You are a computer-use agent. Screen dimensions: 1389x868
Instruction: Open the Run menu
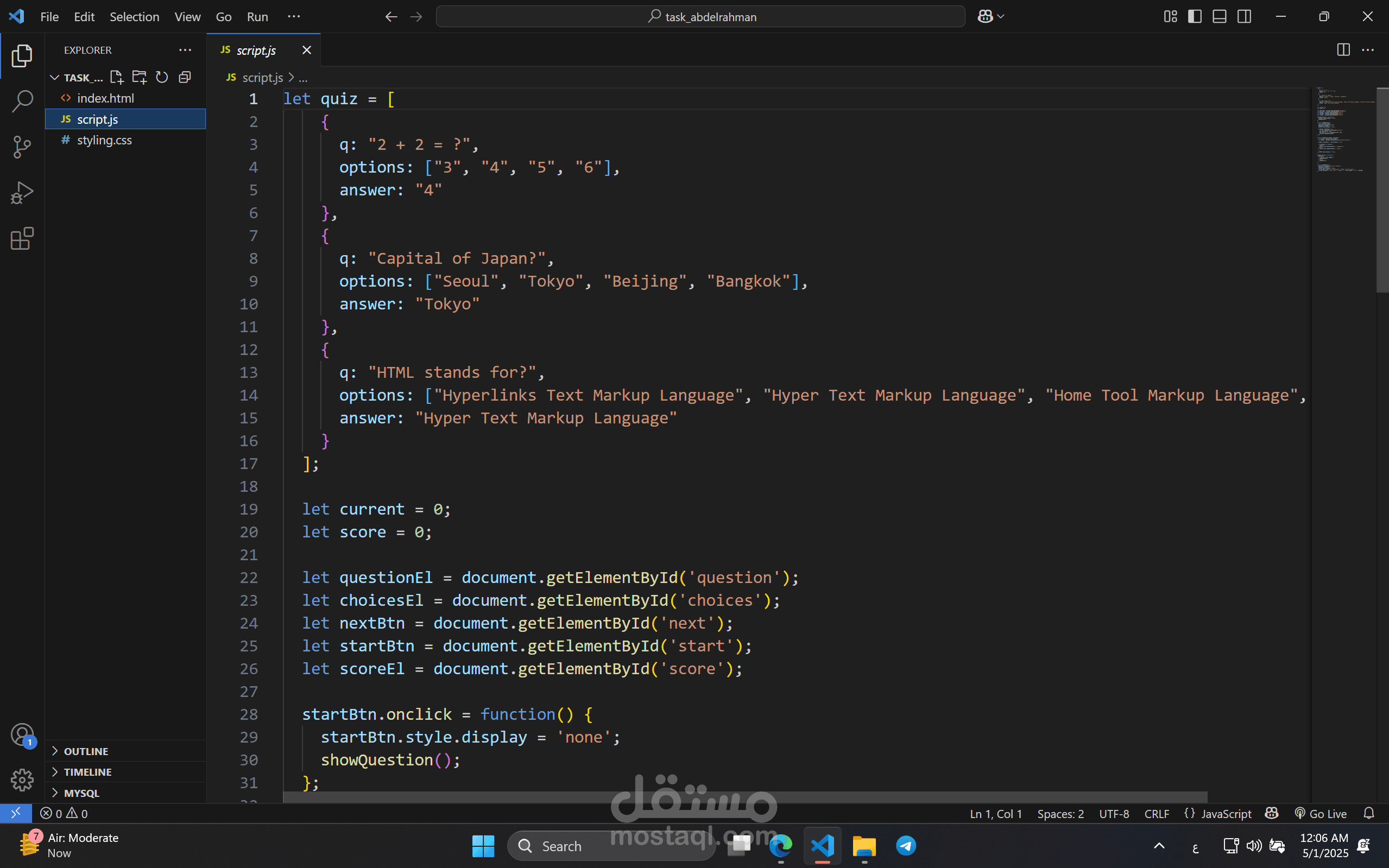(257, 17)
